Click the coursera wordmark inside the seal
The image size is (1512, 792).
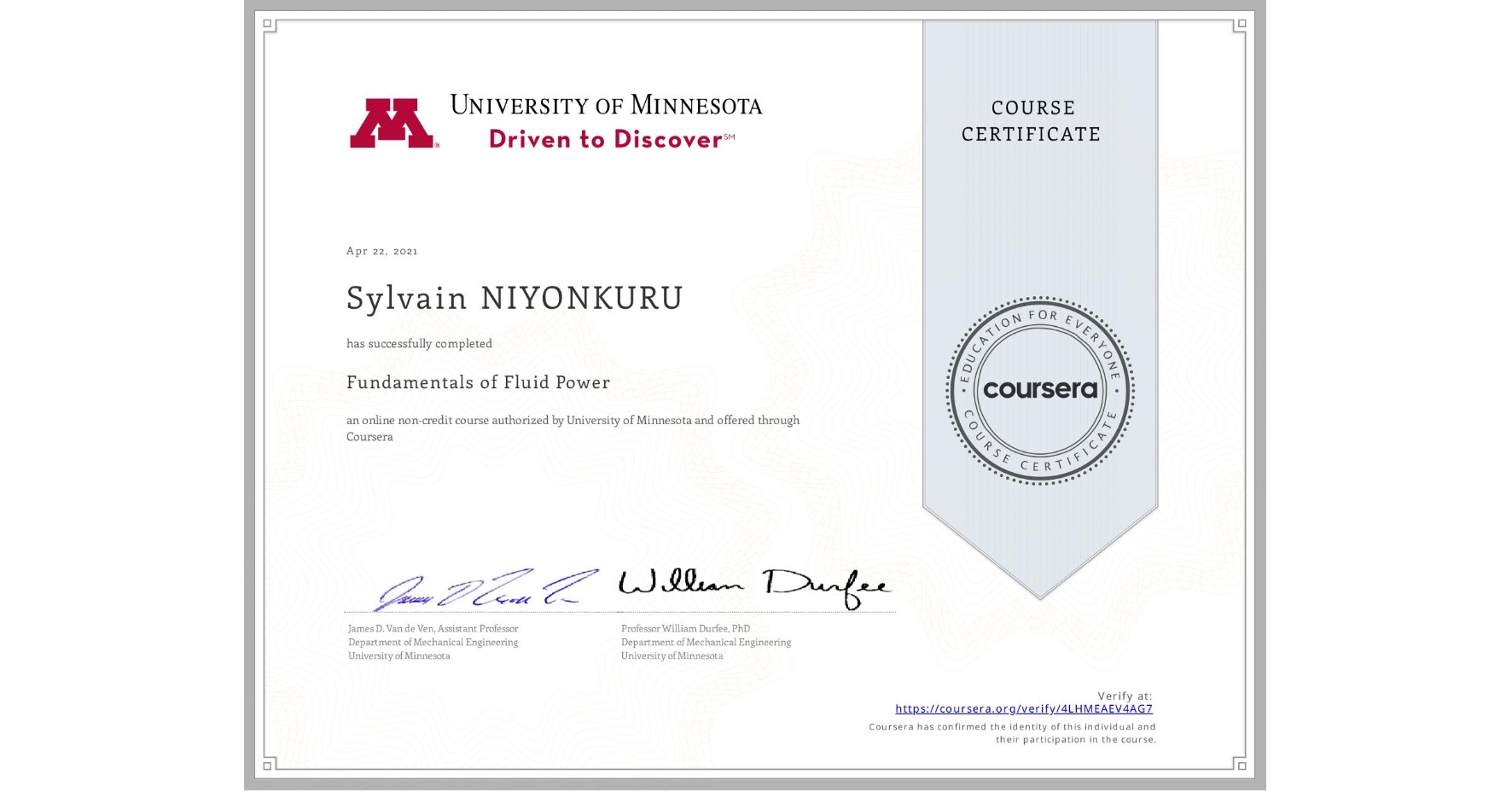[1040, 389]
